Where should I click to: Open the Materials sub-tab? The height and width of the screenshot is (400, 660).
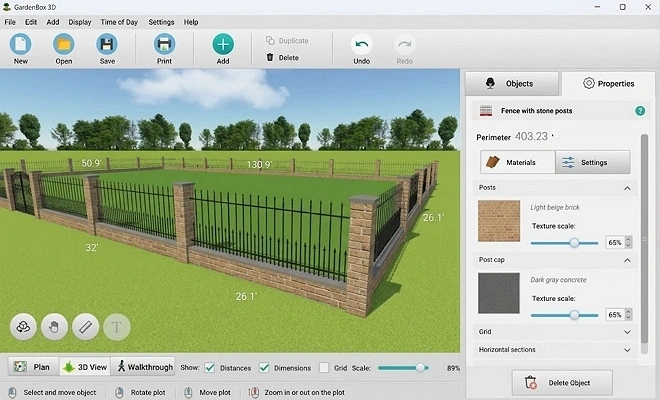pos(518,162)
